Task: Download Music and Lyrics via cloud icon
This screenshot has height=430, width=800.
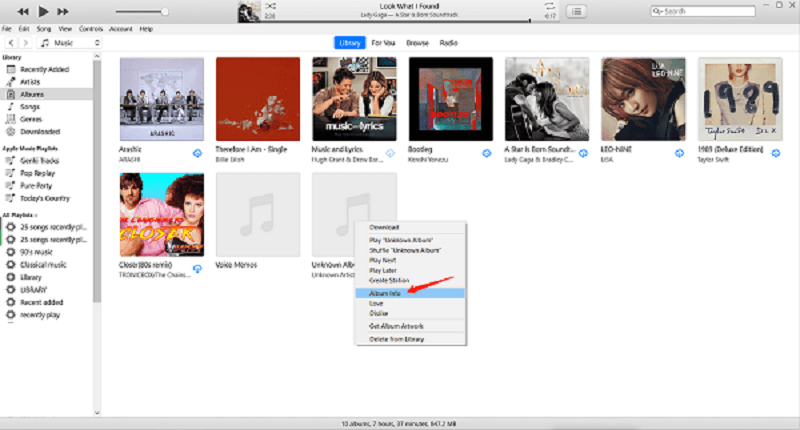Action: point(390,153)
